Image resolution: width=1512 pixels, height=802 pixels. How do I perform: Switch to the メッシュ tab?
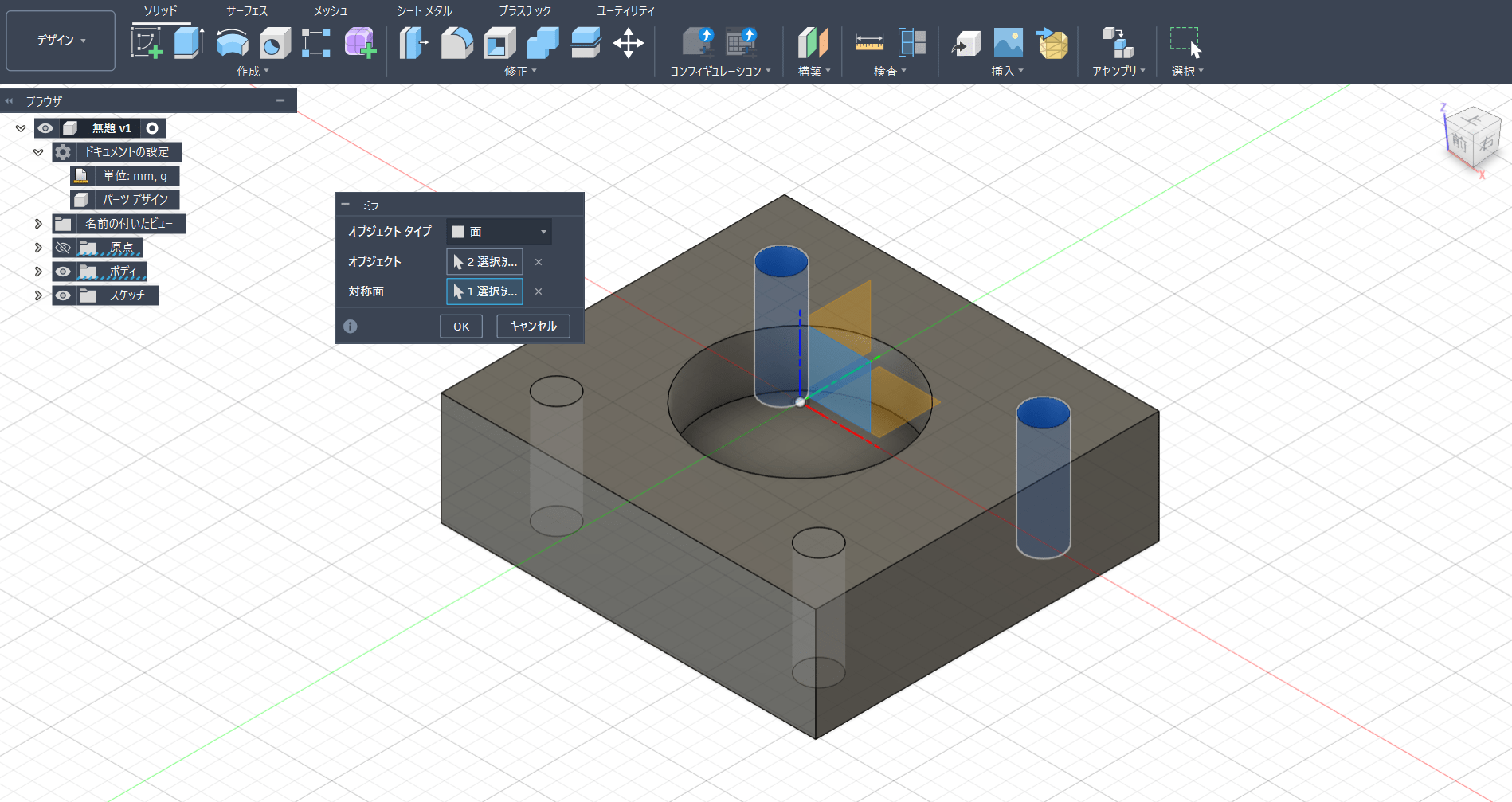point(331,10)
